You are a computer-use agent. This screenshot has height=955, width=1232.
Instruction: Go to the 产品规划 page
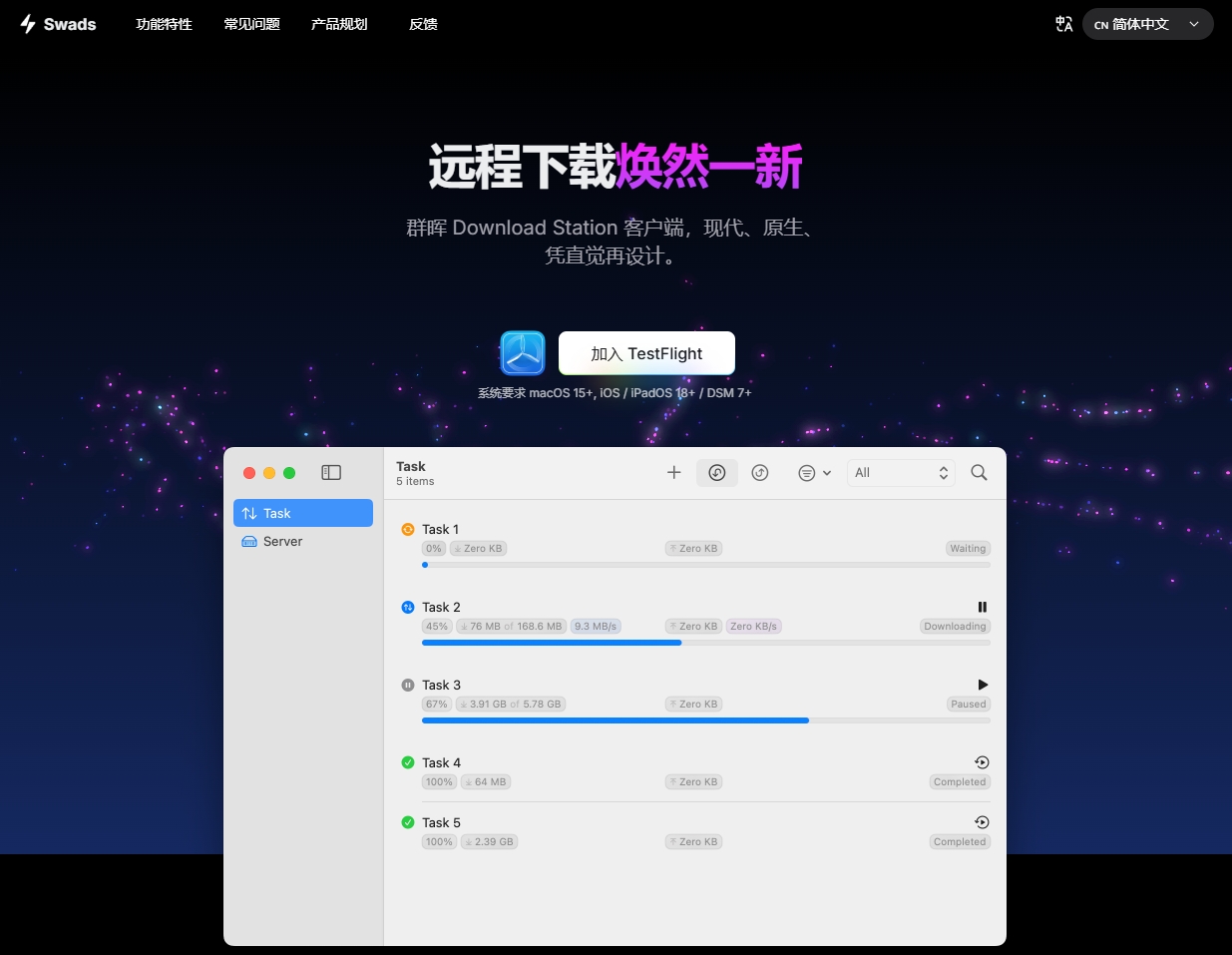click(x=339, y=24)
